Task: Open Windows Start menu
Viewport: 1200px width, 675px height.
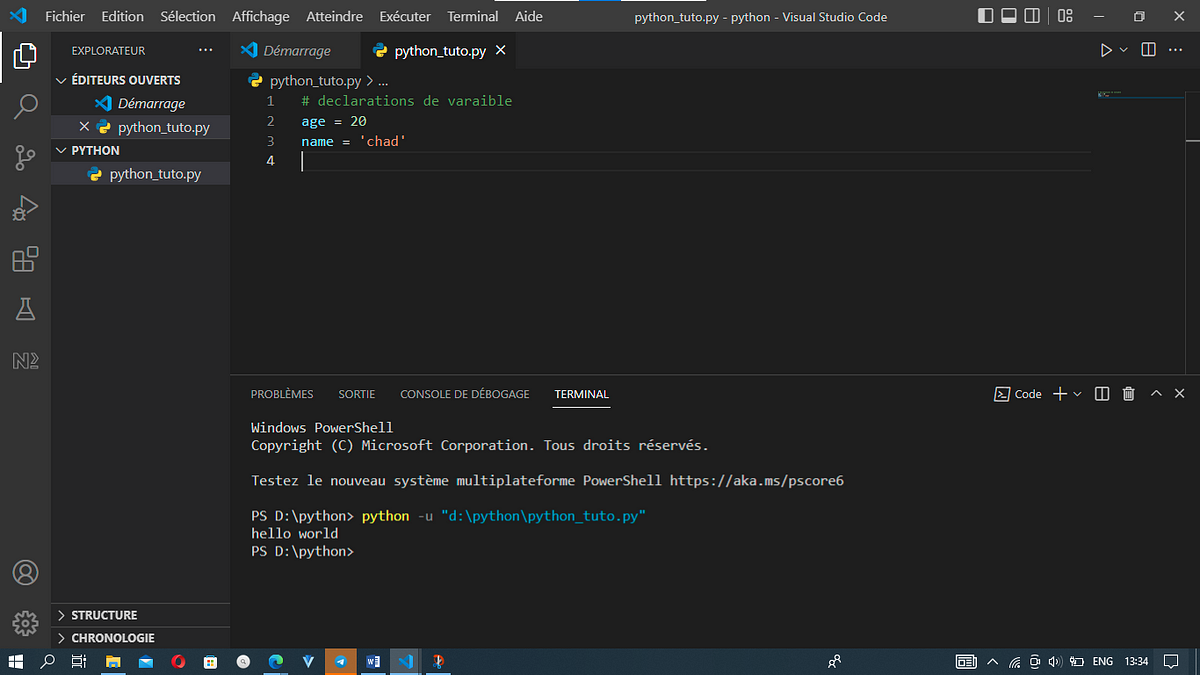Action: click(x=16, y=661)
